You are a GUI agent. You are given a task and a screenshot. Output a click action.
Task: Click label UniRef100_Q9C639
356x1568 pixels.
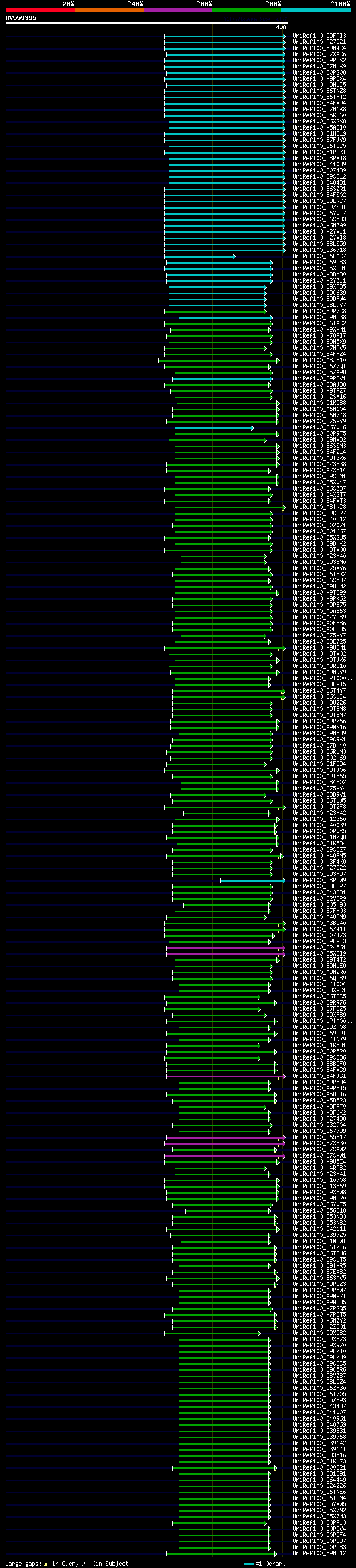[319, 293]
